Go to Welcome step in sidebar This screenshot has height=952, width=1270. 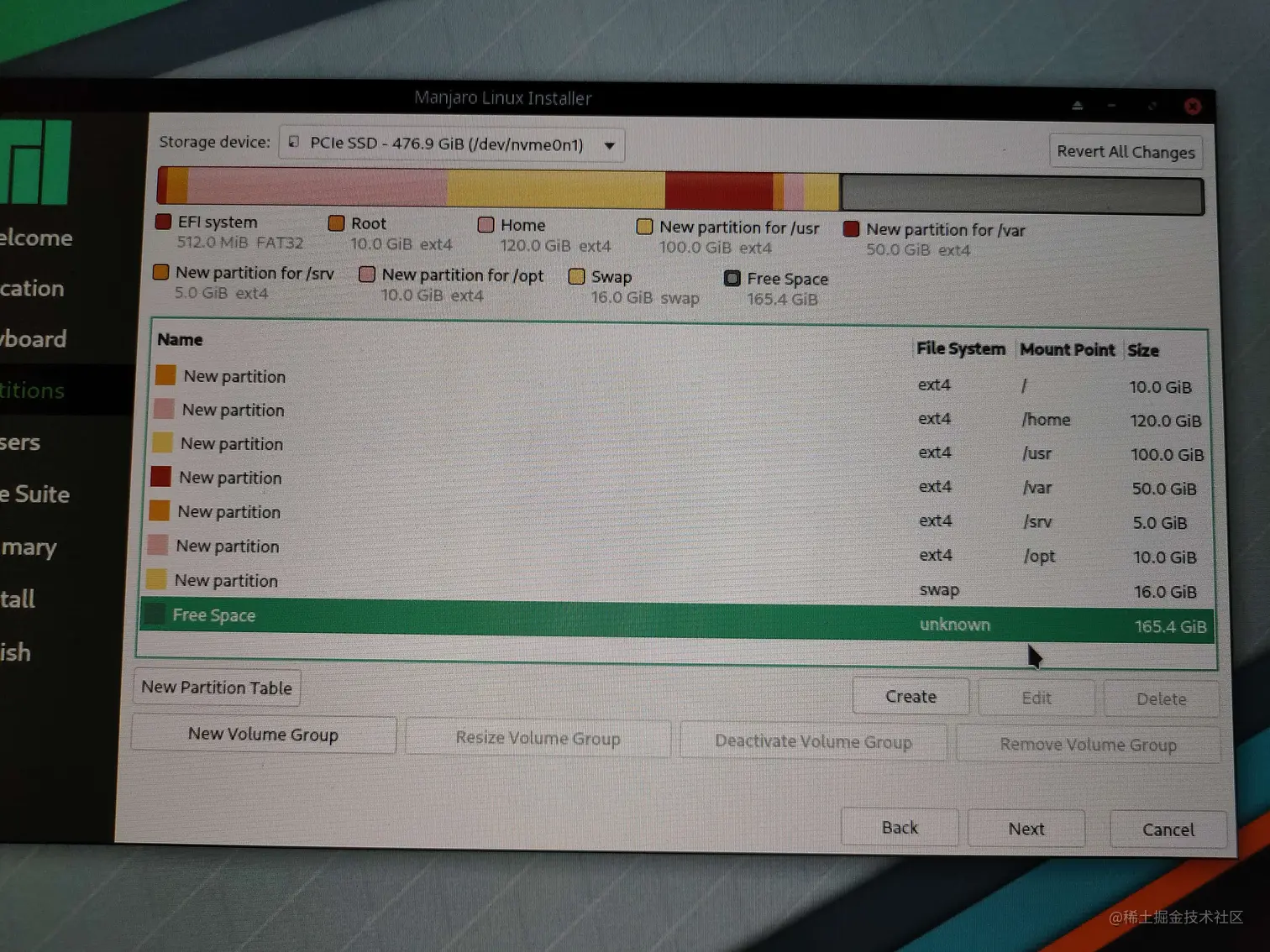click(x=36, y=238)
